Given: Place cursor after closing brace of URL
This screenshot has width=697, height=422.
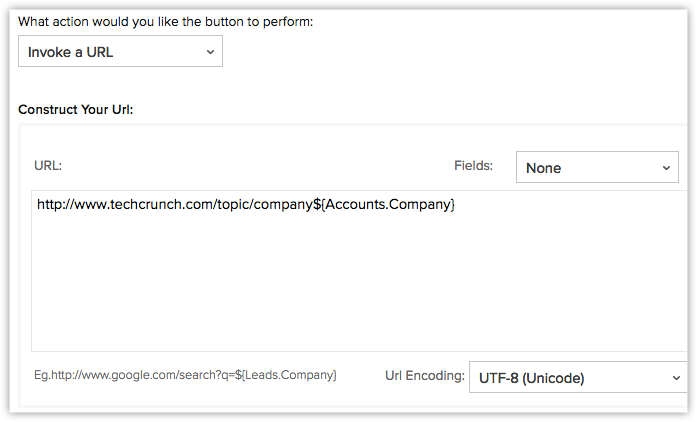Looking at the screenshot, I should click(x=458, y=204).
